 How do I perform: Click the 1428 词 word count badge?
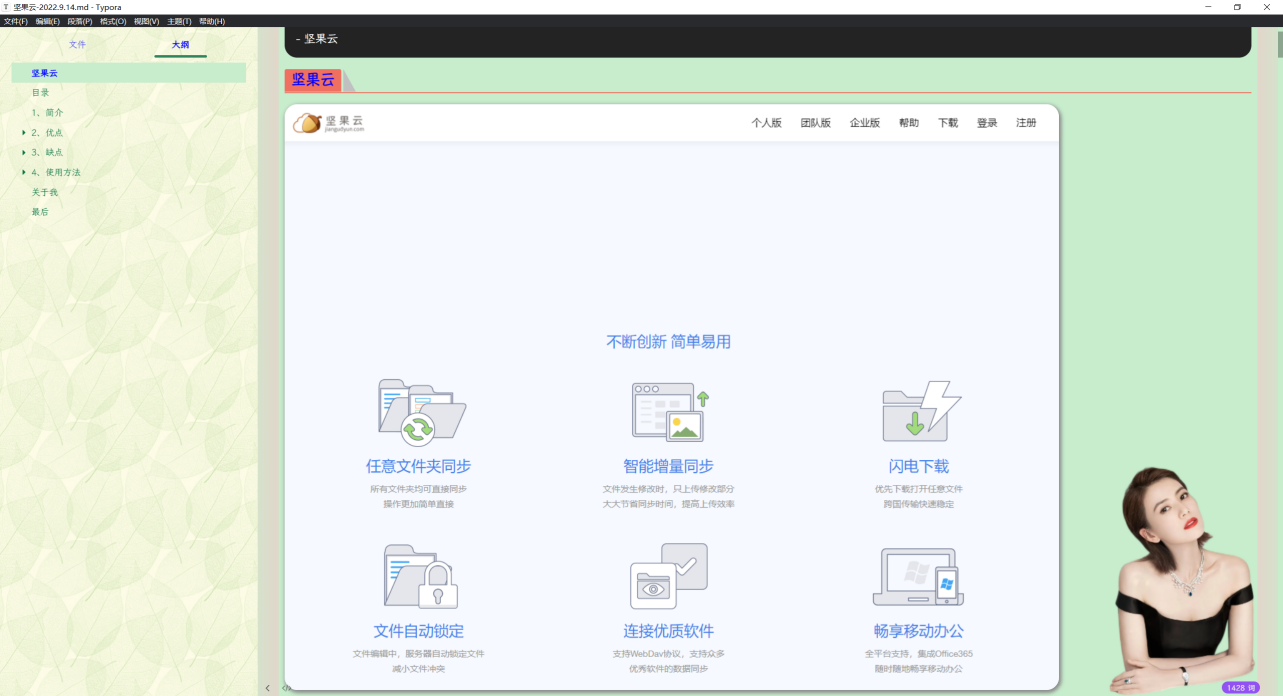[1241, 688]
